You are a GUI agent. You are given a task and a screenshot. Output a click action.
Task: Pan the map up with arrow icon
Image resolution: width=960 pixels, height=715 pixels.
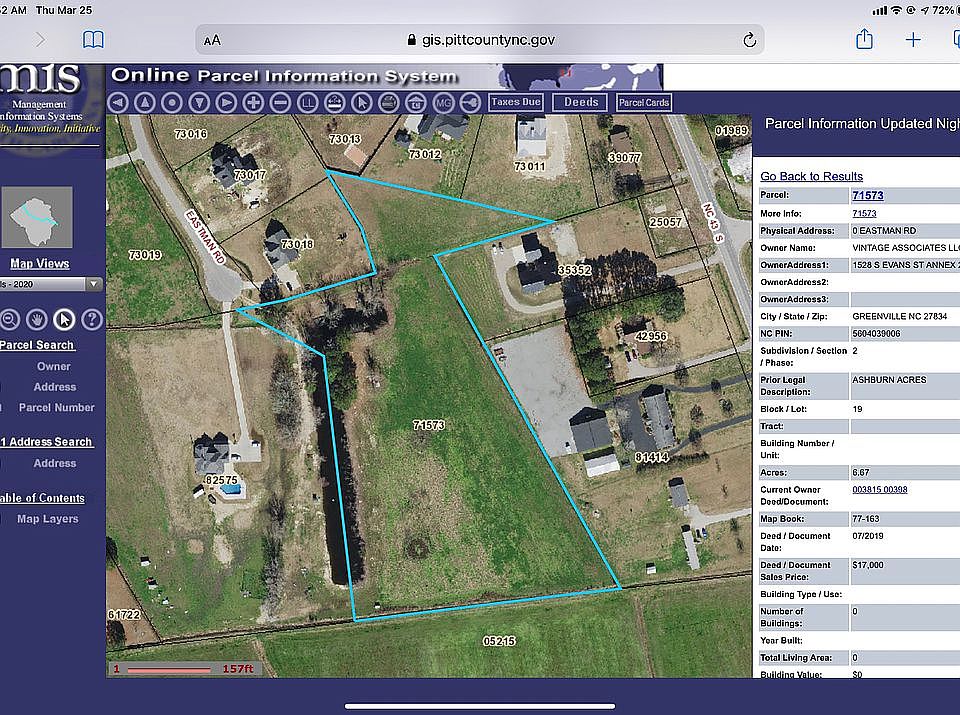pyautogui.click(x=144, y=103)
